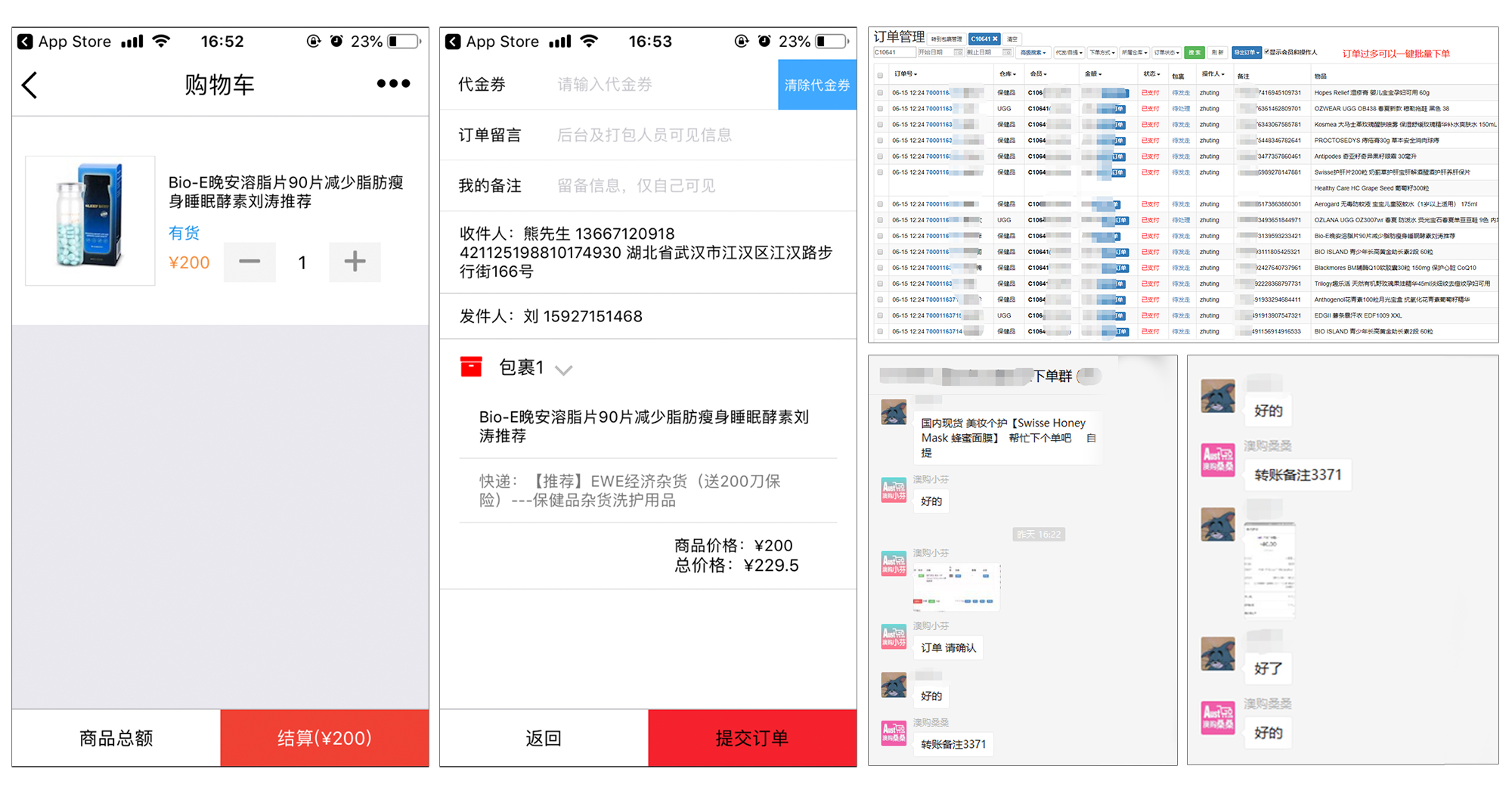The height and width of the screenshot is (797, 1512).
Task: Tap the back arrow in shopping cart
Action: 30,85
